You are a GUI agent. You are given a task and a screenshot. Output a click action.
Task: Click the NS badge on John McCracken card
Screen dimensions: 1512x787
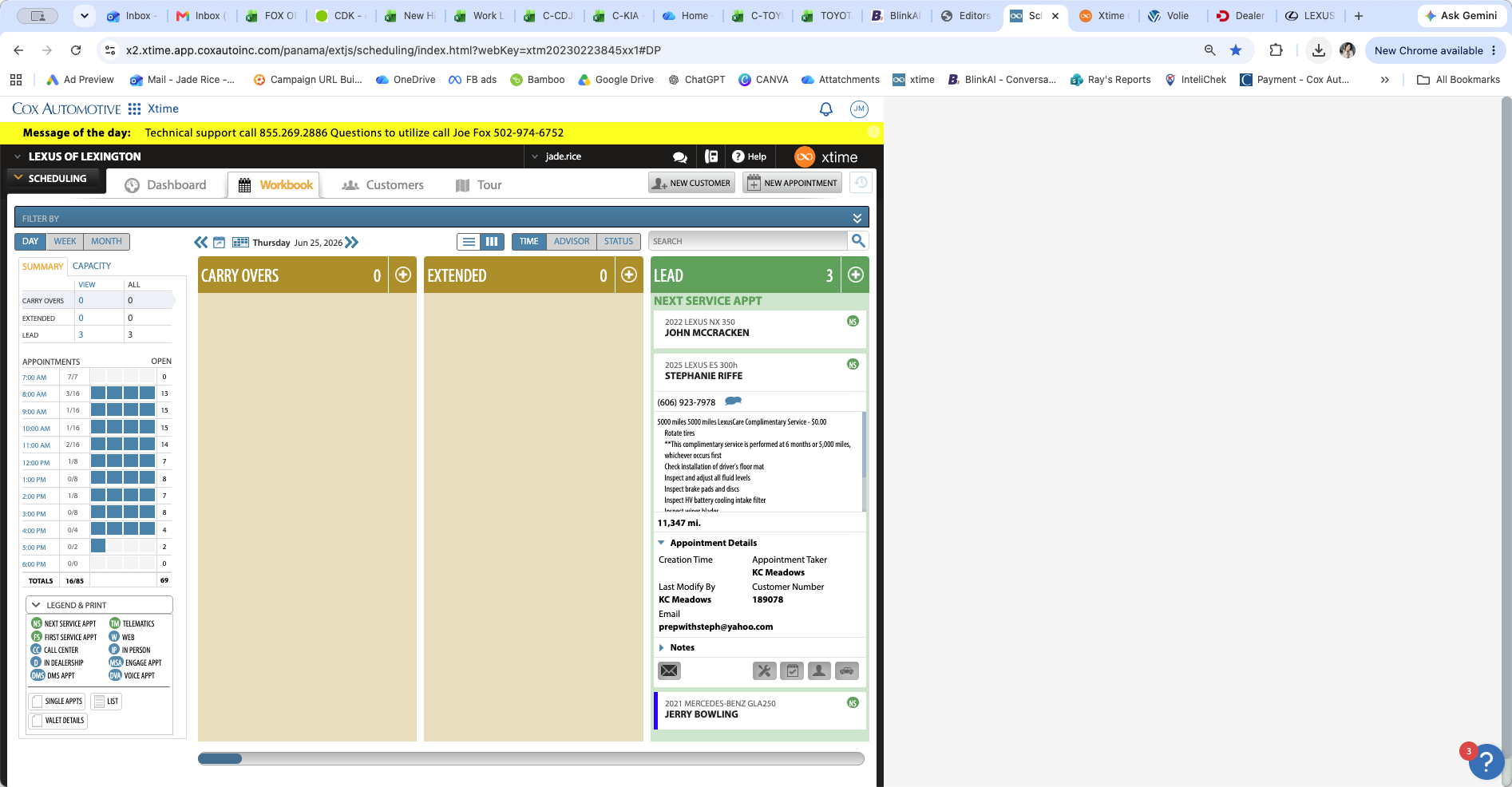pos(853,321)
